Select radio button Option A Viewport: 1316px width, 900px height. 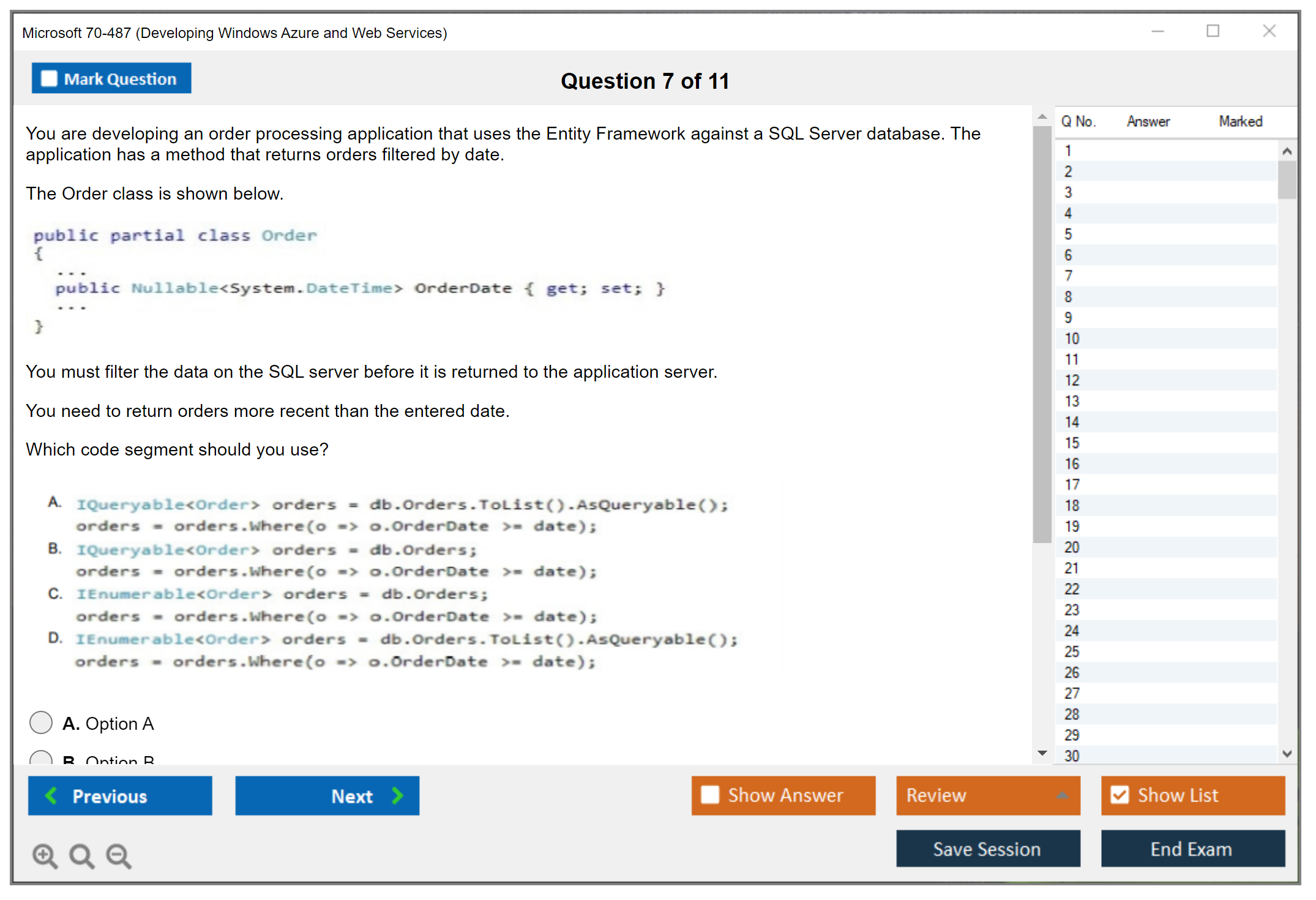pos(41,722)
